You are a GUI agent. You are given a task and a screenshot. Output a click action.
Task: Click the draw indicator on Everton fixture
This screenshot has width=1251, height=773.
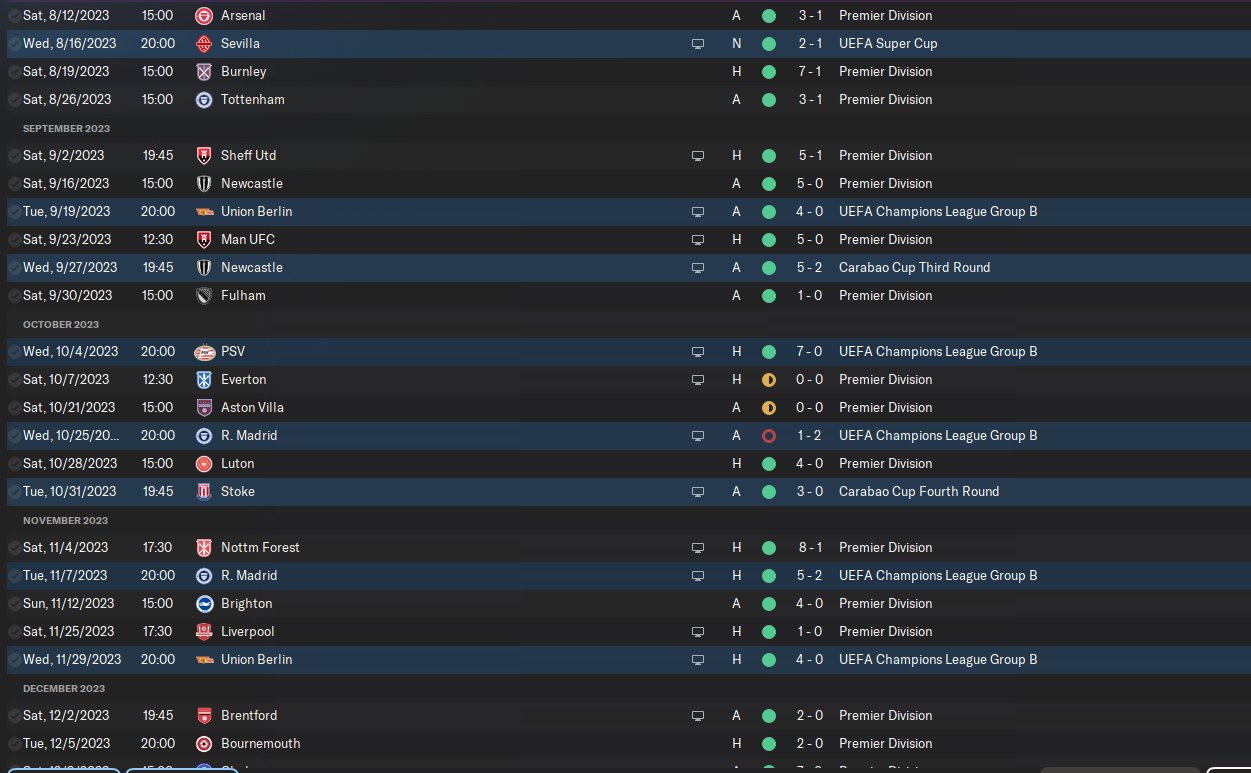[768, 380]
